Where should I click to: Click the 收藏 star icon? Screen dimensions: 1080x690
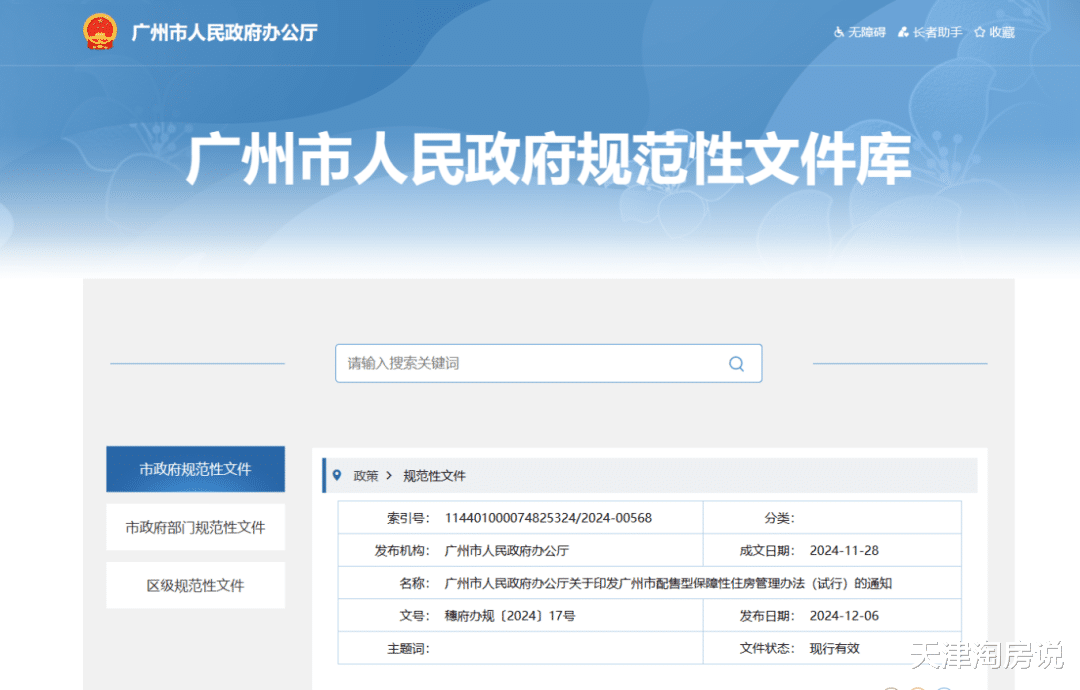pos(979,32)
